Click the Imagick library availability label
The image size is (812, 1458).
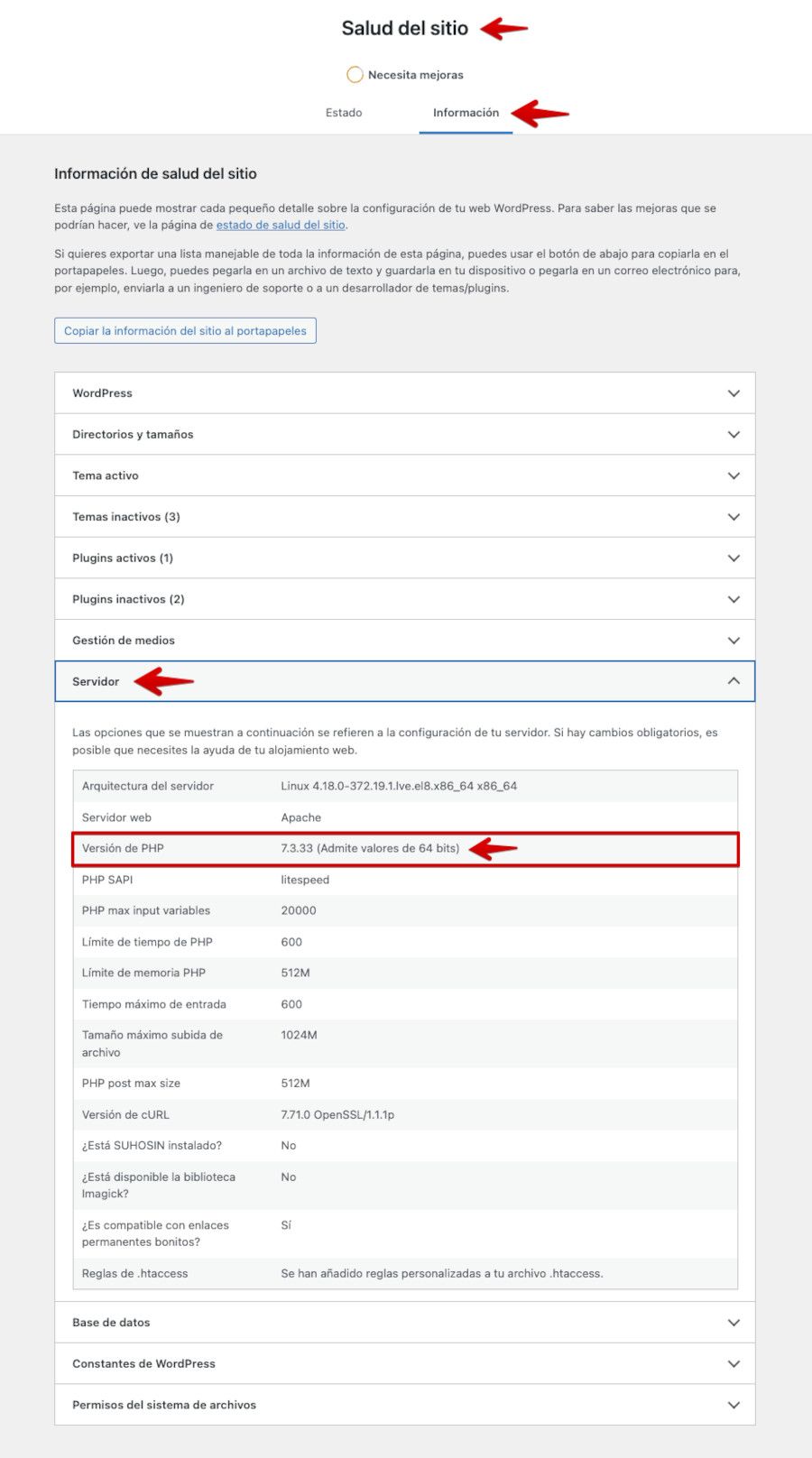(159, 1186)
